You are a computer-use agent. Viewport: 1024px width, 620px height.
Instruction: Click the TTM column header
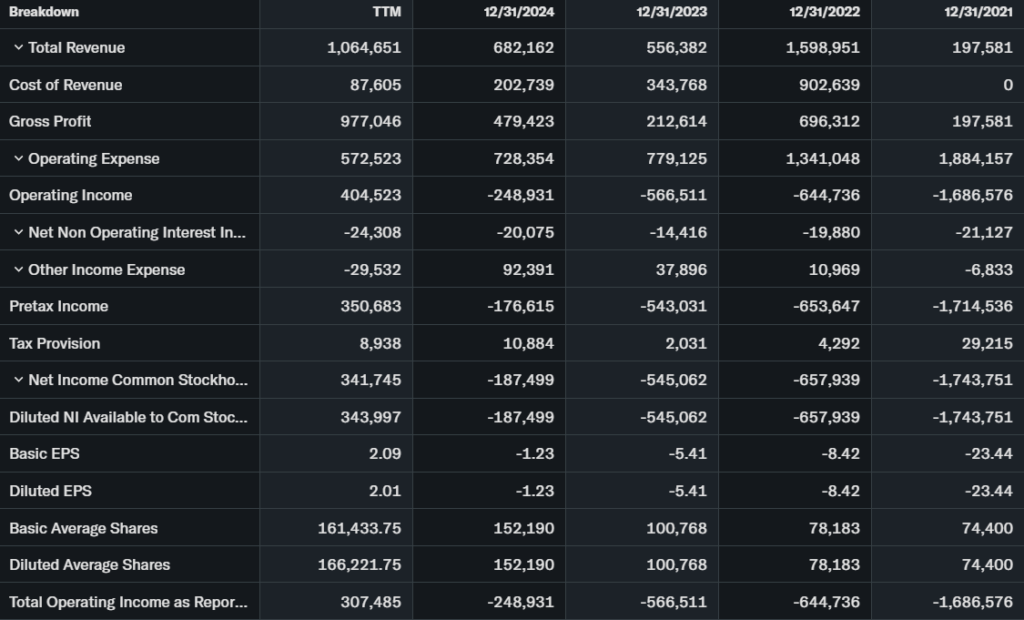tap(386, 12)
